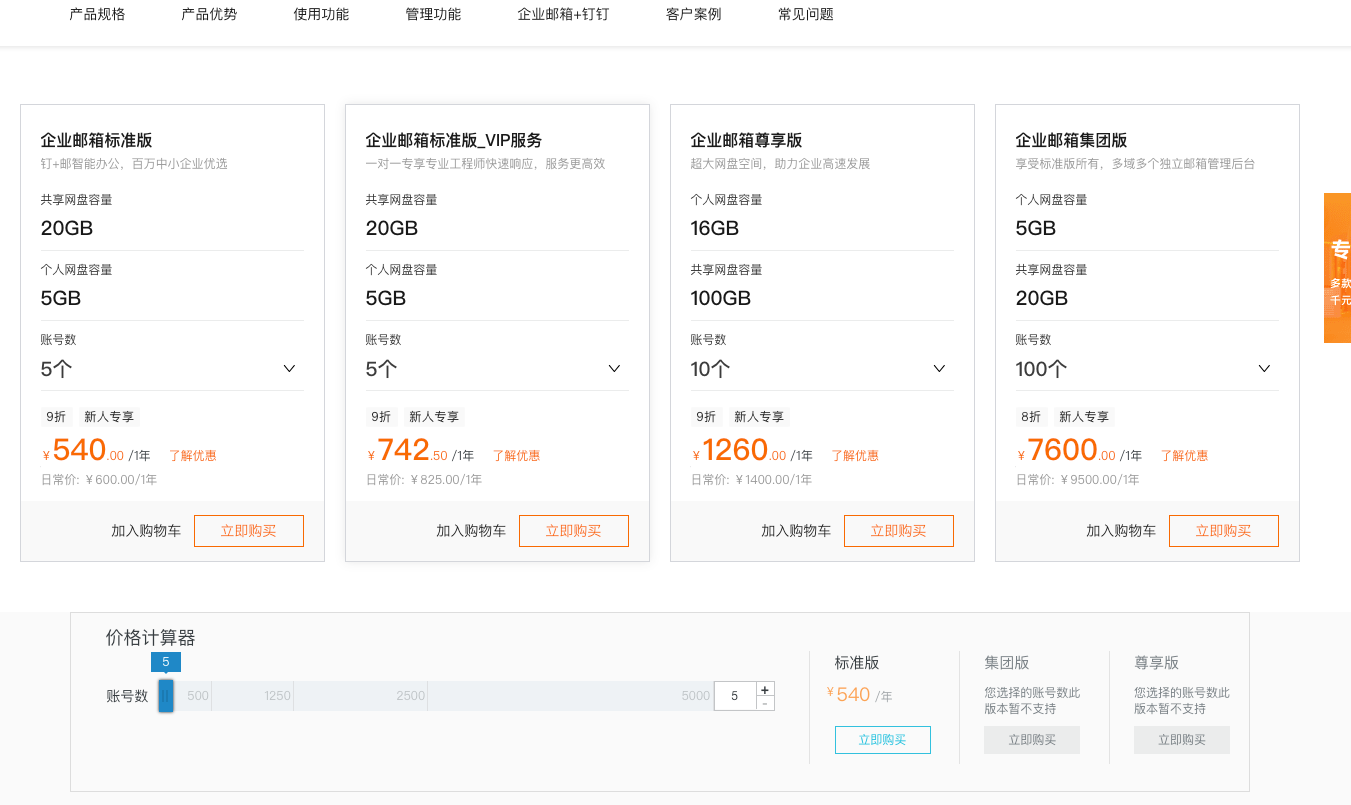Purchase 企业邮箱集团版 with 立即购买
The image size is (1351, 805).
pos(1224,531)
